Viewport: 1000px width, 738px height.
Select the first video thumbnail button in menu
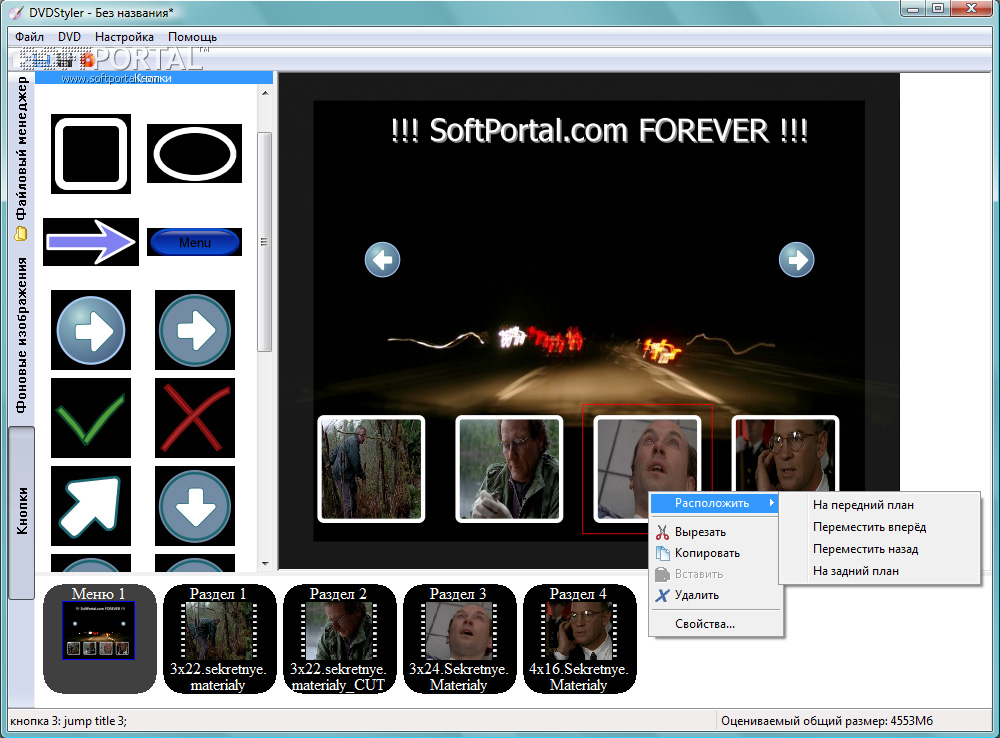click(371, 469)
